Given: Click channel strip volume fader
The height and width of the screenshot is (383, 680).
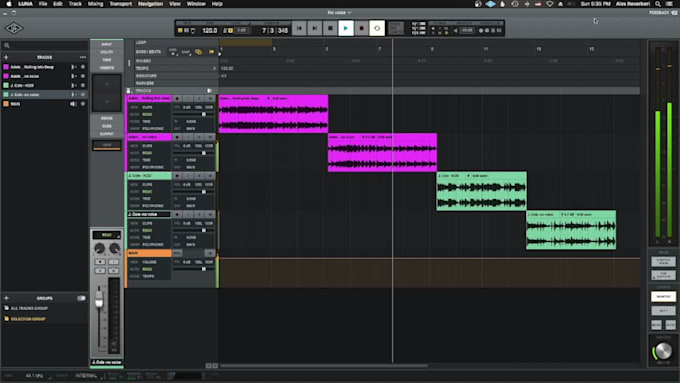Looking at the screenshot, I should coord(99,299).
